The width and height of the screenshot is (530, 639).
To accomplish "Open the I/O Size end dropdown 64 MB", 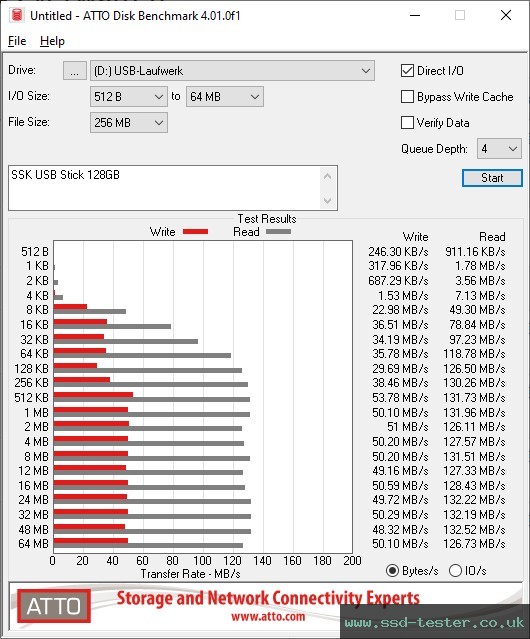I will tap(225, 97).
